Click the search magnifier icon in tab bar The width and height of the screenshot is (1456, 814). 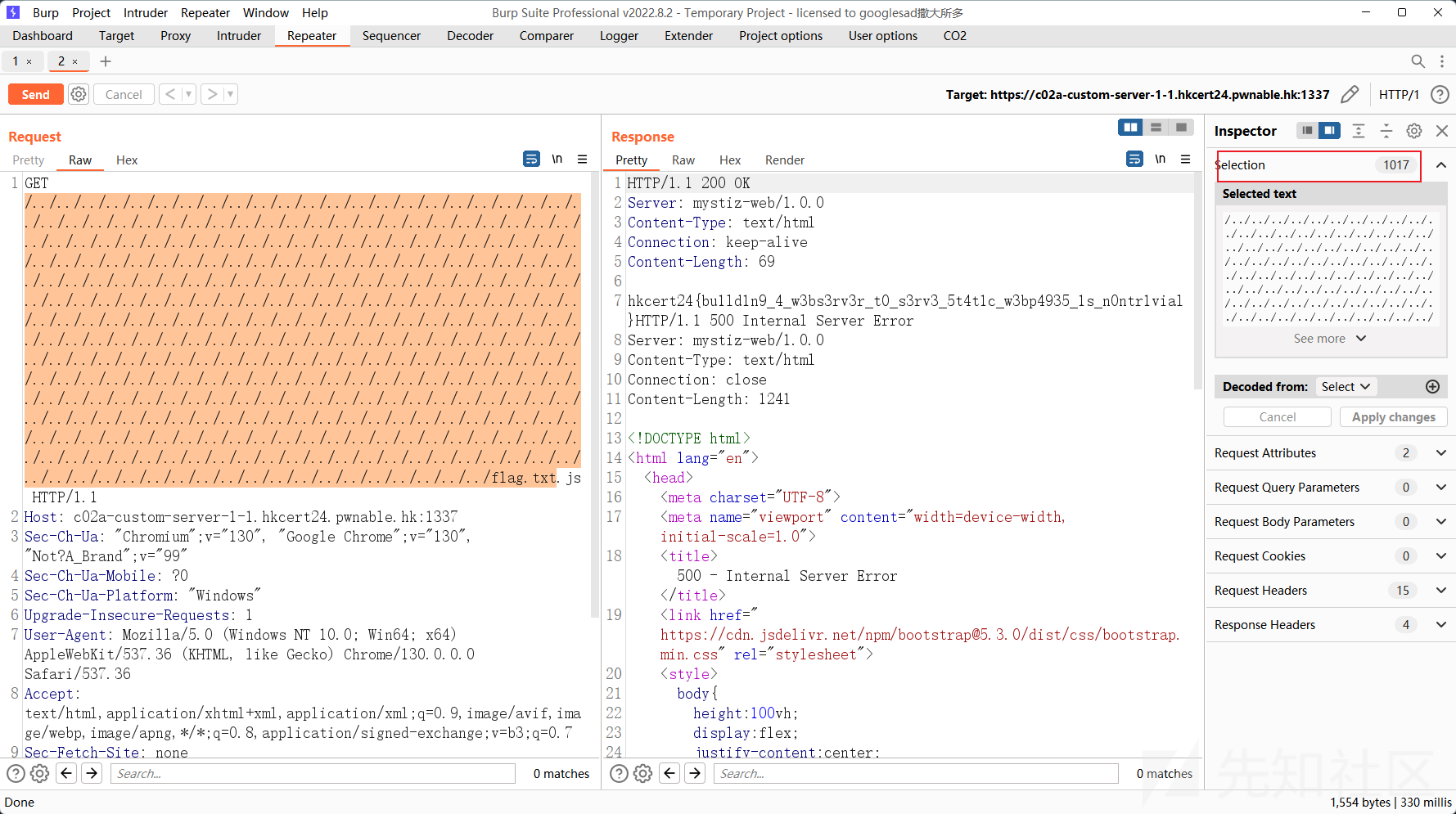[1418, 61]
